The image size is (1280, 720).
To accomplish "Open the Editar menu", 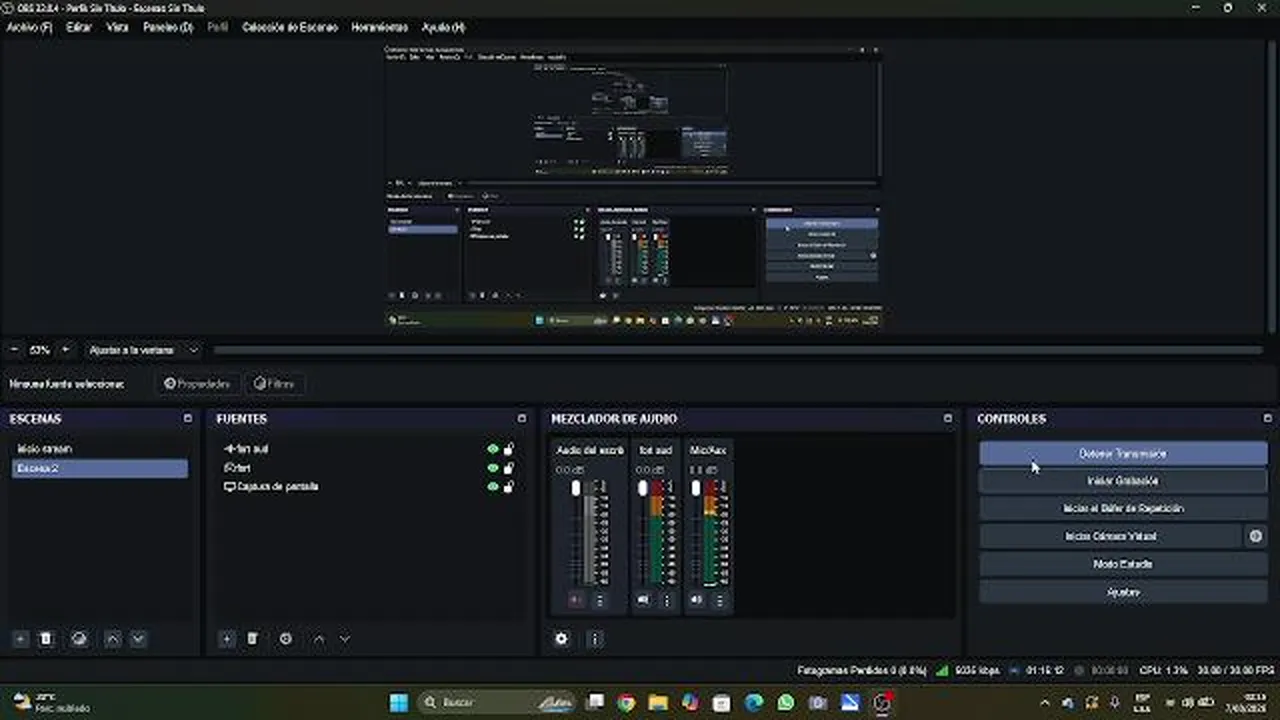I will (x=79, y=27).
